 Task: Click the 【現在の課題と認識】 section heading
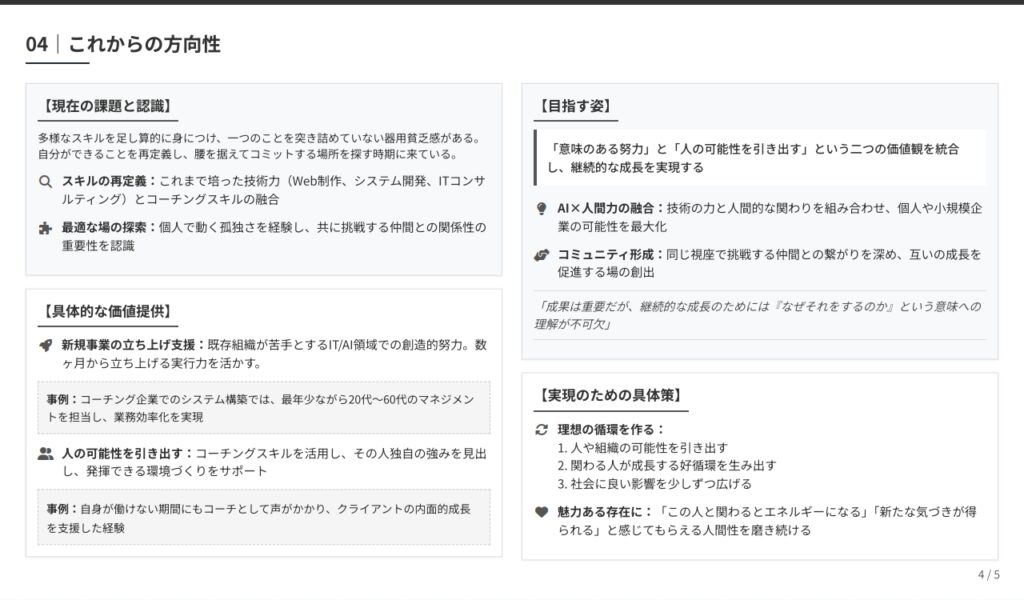[104, 105]
